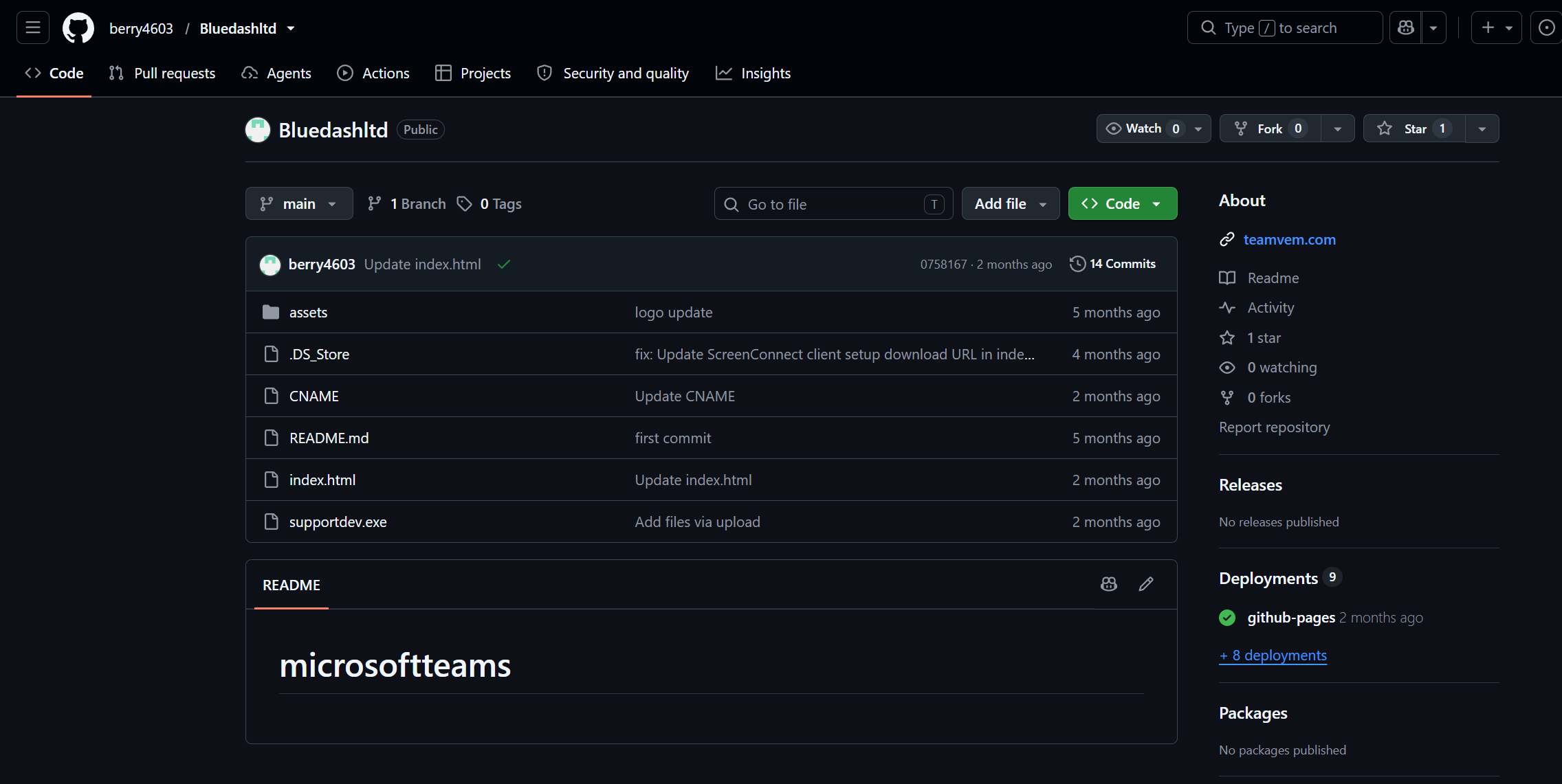The height and width of the screenshot is (784, 1562).
Task: View the 1 Branch list
Action: pyautogui.click(x=407, y=203)
